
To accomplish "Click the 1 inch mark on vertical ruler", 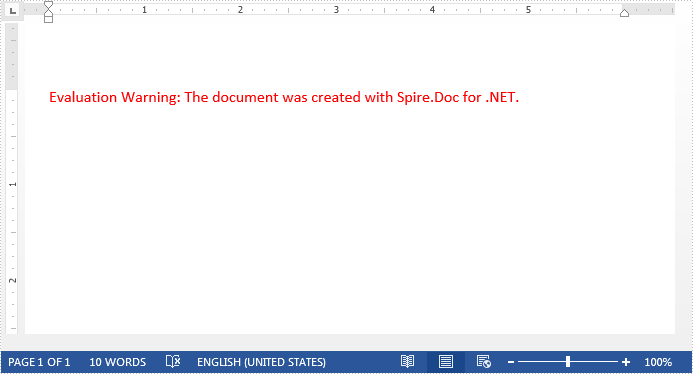I will coord(12,184).
